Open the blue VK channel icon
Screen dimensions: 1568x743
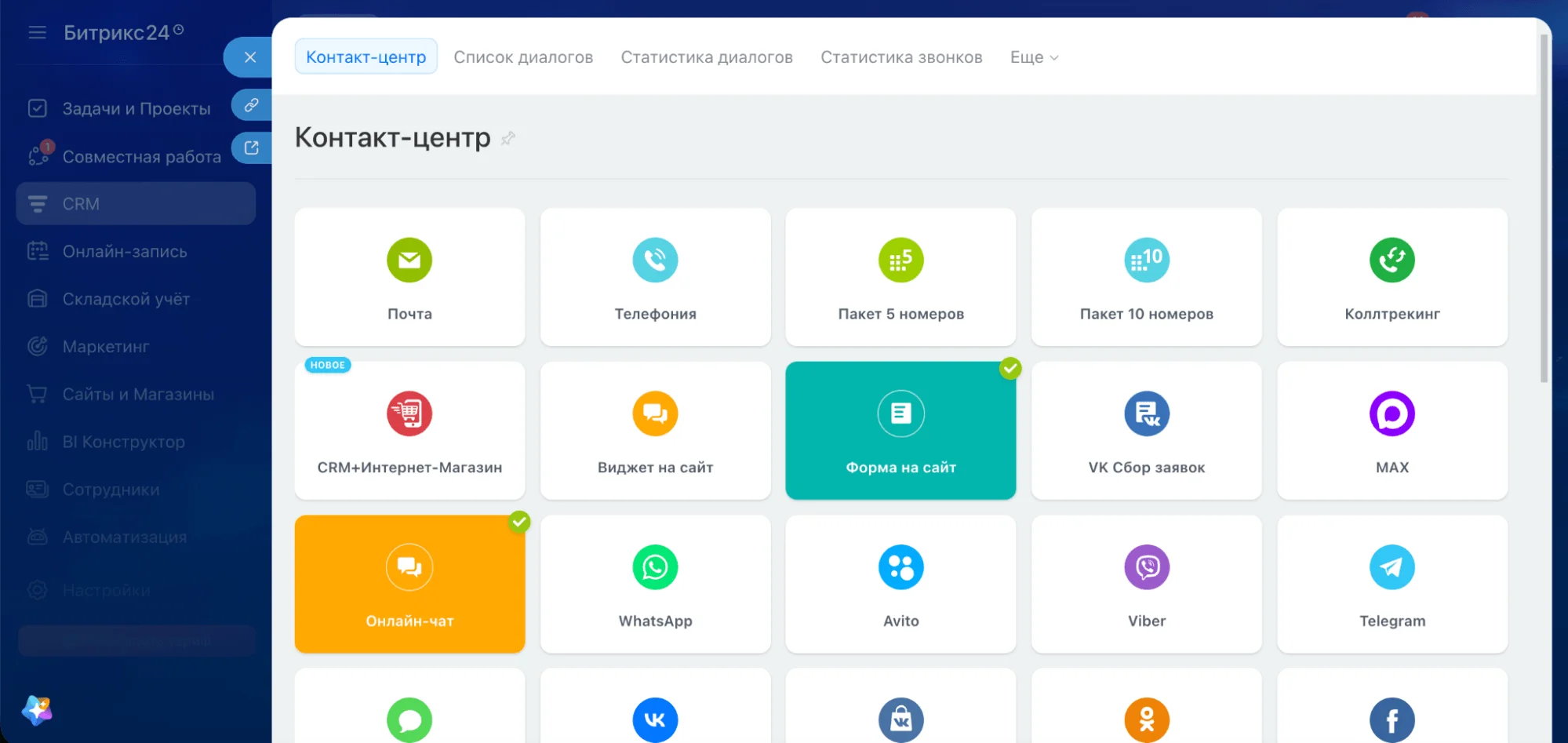(655, 719)
